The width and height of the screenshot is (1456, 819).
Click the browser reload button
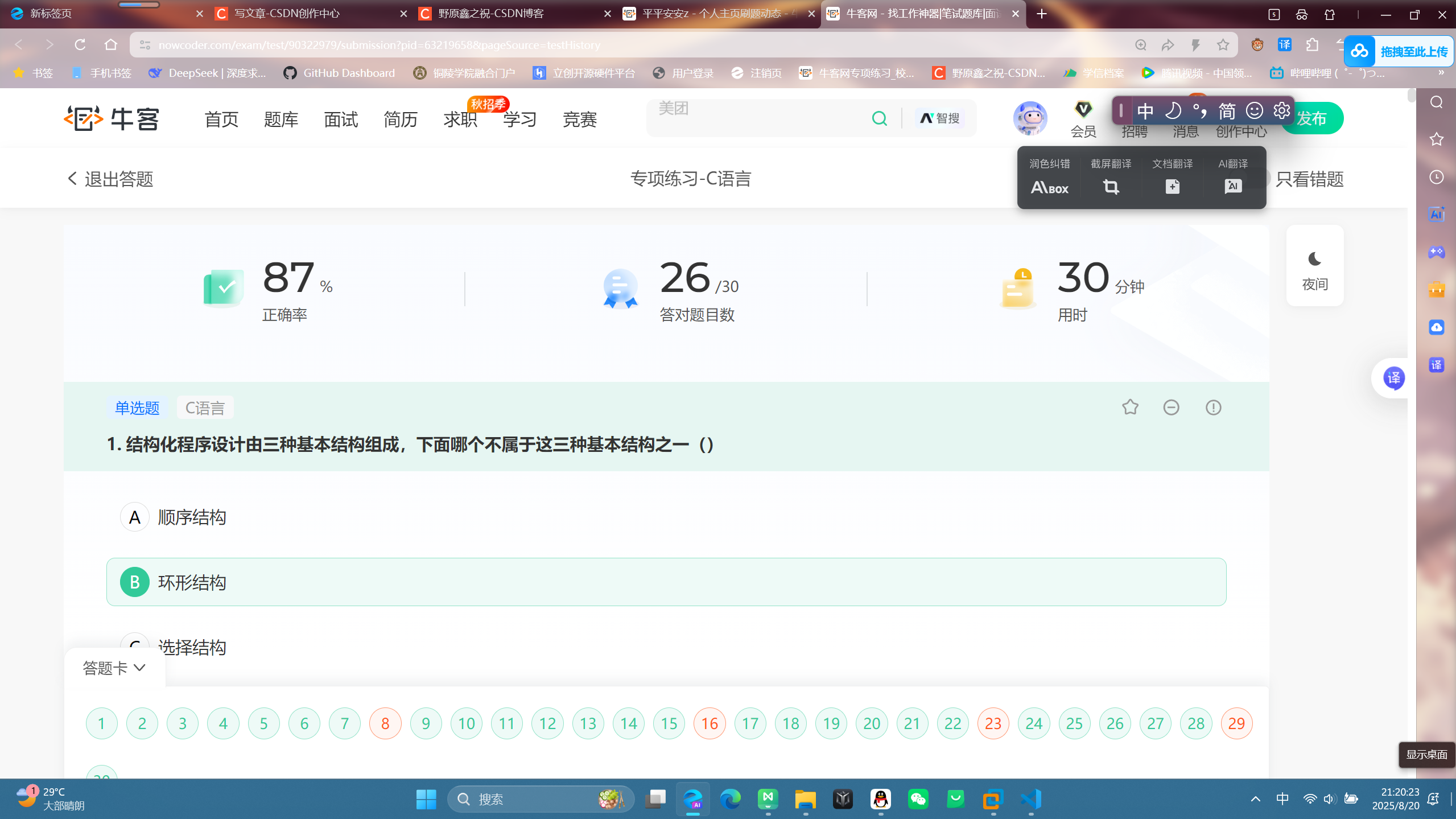[x=80, y=44]
